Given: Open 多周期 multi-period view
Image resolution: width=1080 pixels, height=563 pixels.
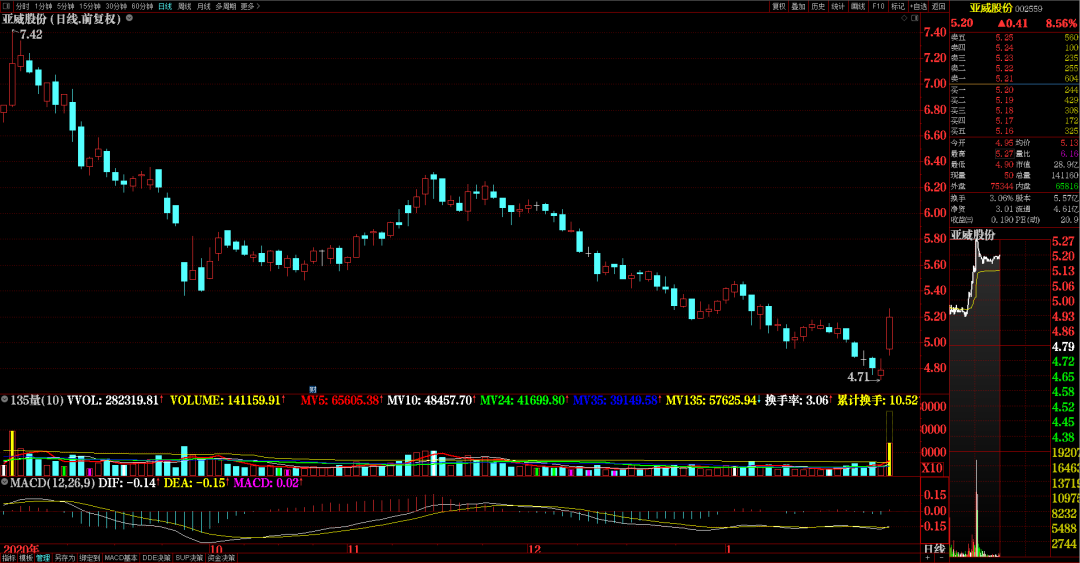Looking at the screenshot, I should click(225, 6).
